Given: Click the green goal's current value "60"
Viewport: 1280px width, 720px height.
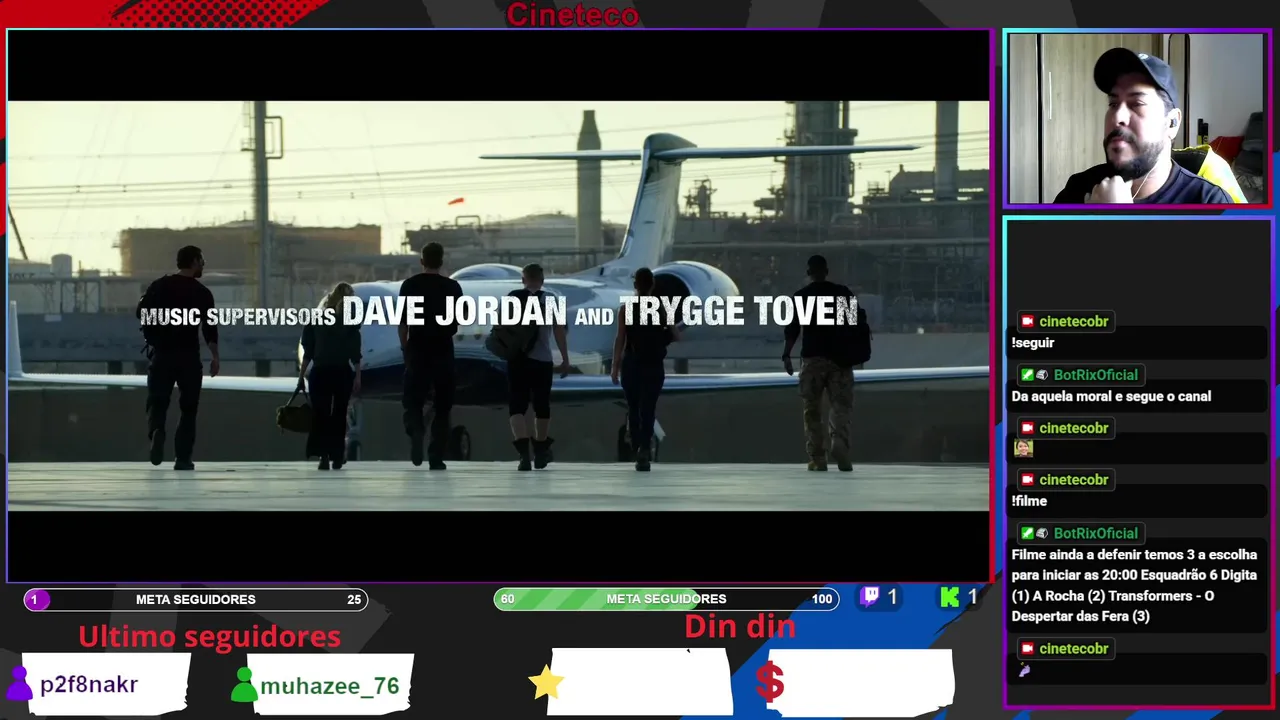Looking at the screenshot, I should coord(508,599).
